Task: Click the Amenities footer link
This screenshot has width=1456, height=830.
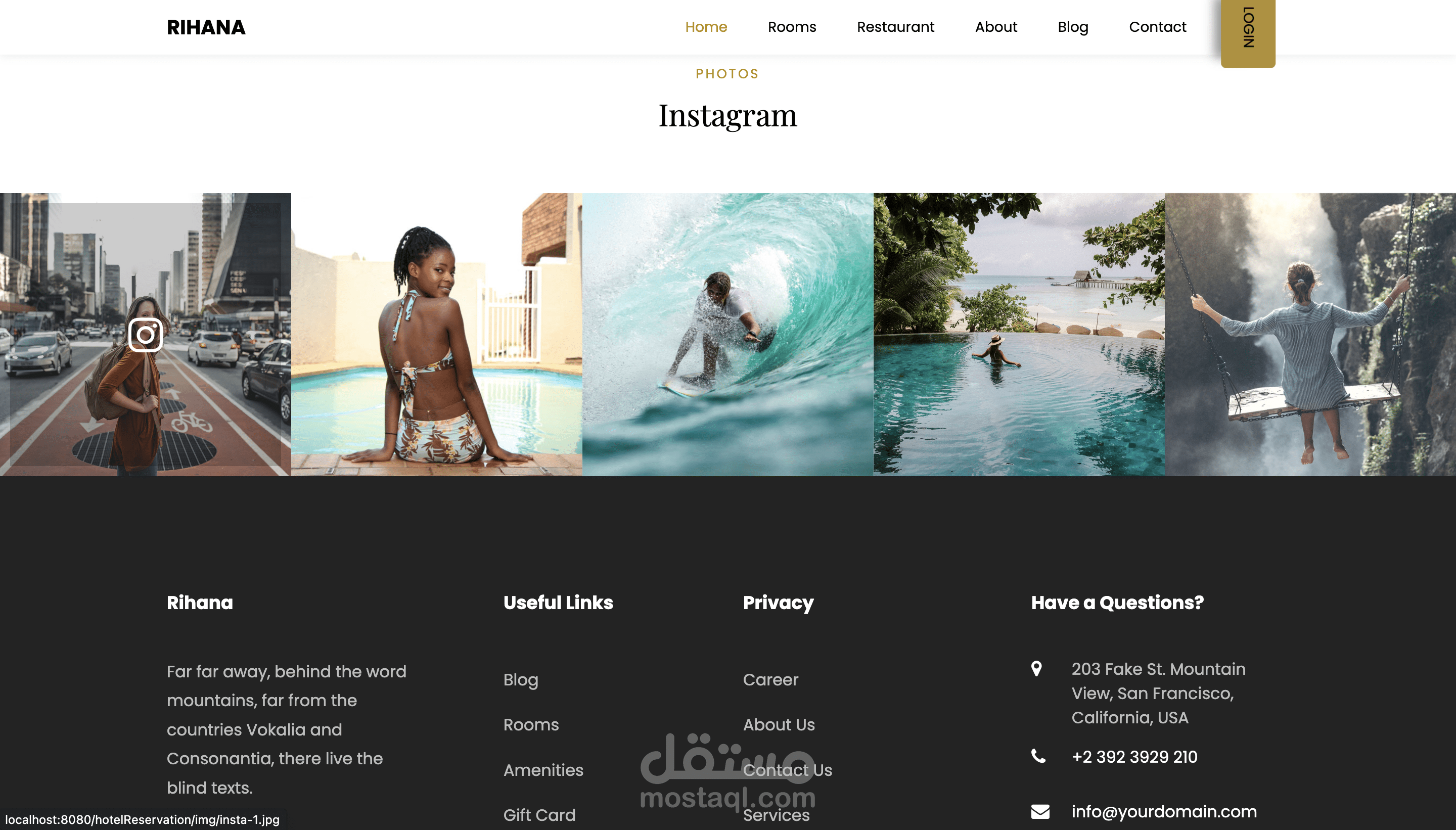Action: click(x=543, y=770)
